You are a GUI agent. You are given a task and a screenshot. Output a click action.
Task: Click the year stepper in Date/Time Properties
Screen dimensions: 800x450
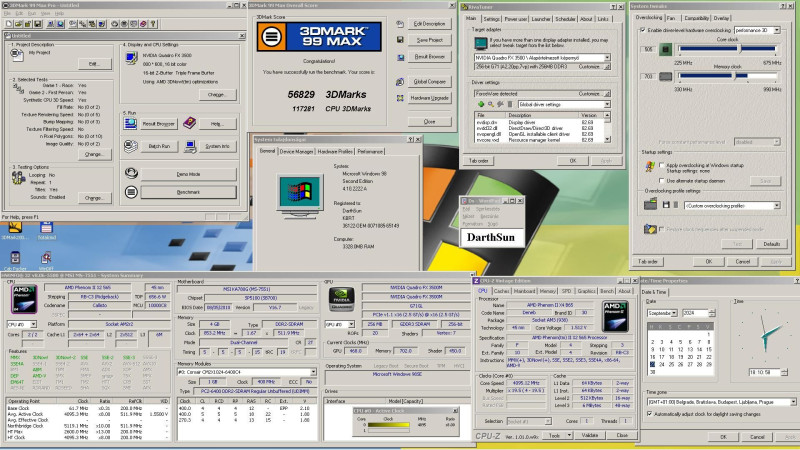click(x=712, y=313)
